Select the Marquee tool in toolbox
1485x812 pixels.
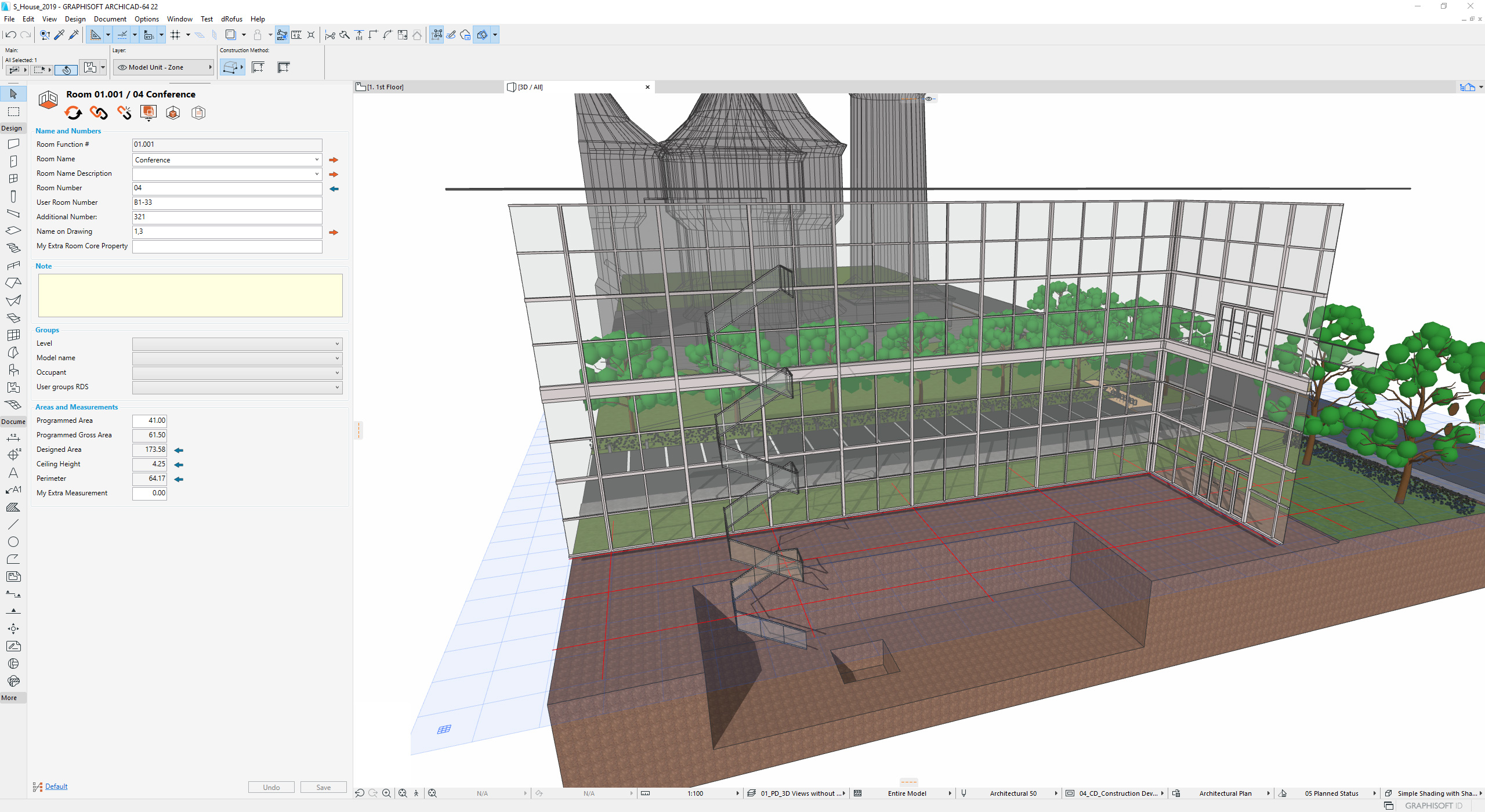coord(13,111)
